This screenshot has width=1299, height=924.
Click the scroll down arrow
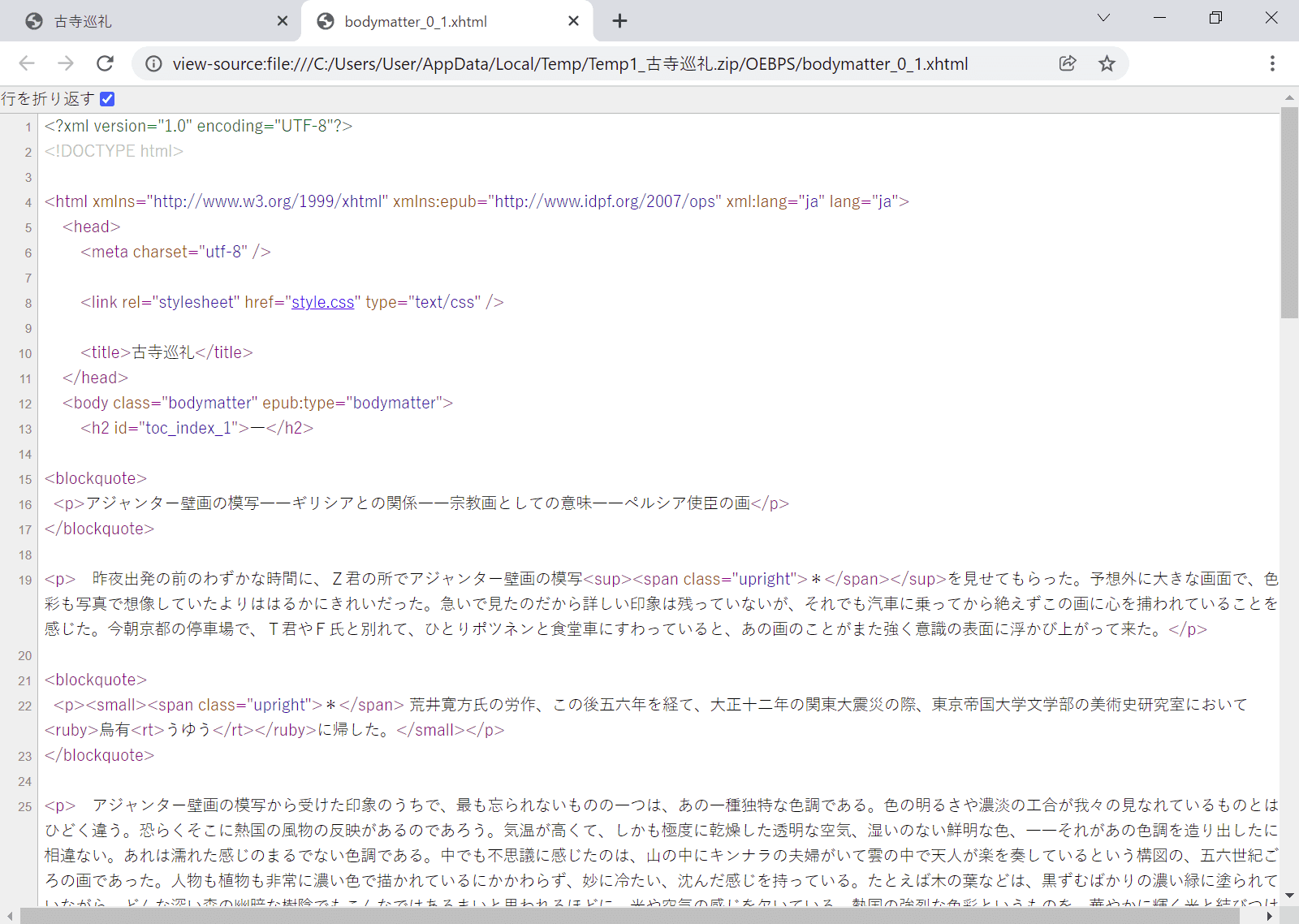1289,896
